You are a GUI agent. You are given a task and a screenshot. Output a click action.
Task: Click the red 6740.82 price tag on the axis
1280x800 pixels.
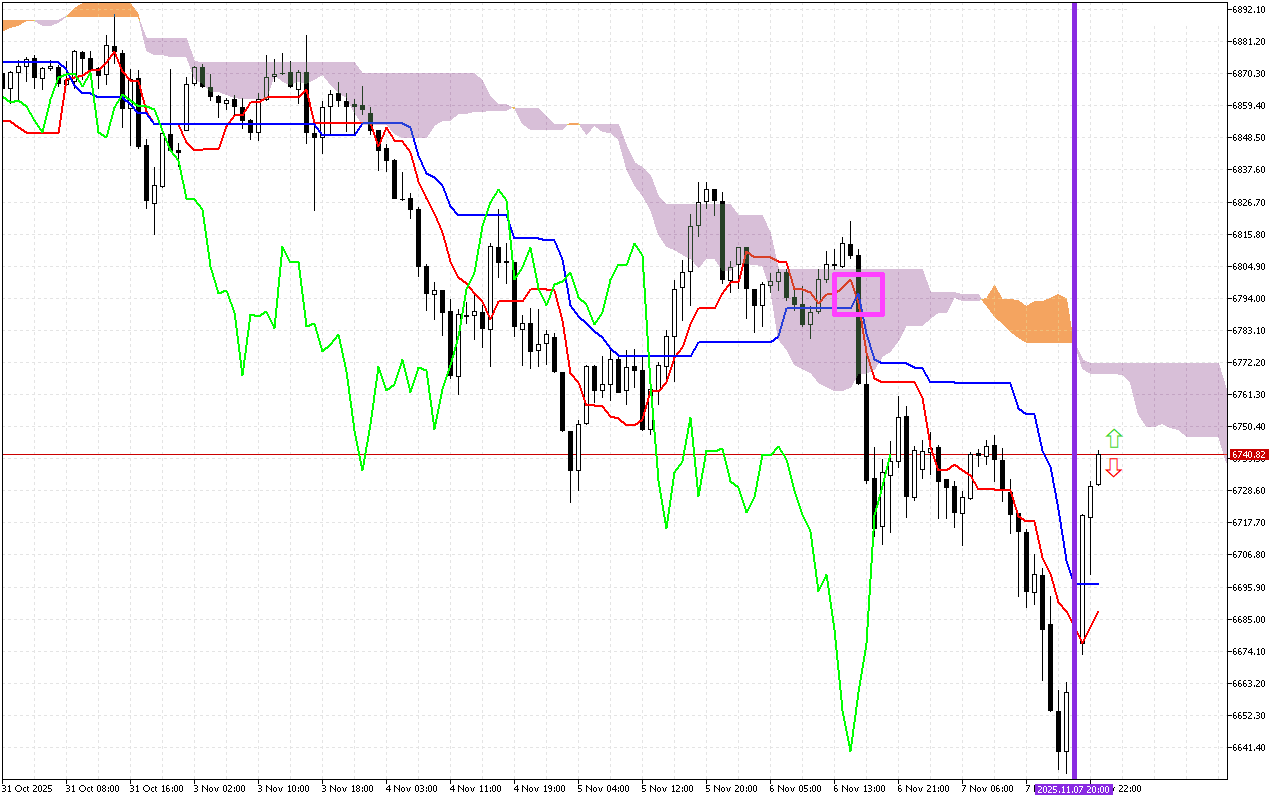click(x=1248, y=453)
